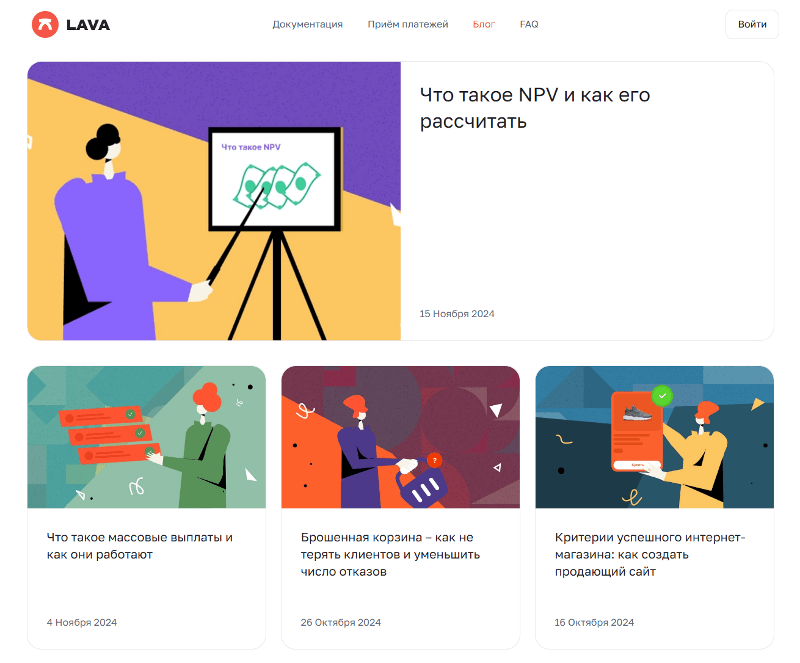This screenshot has height=663, width=800.
Task: Select the Блог navigation tab
Action: point(484,24)
